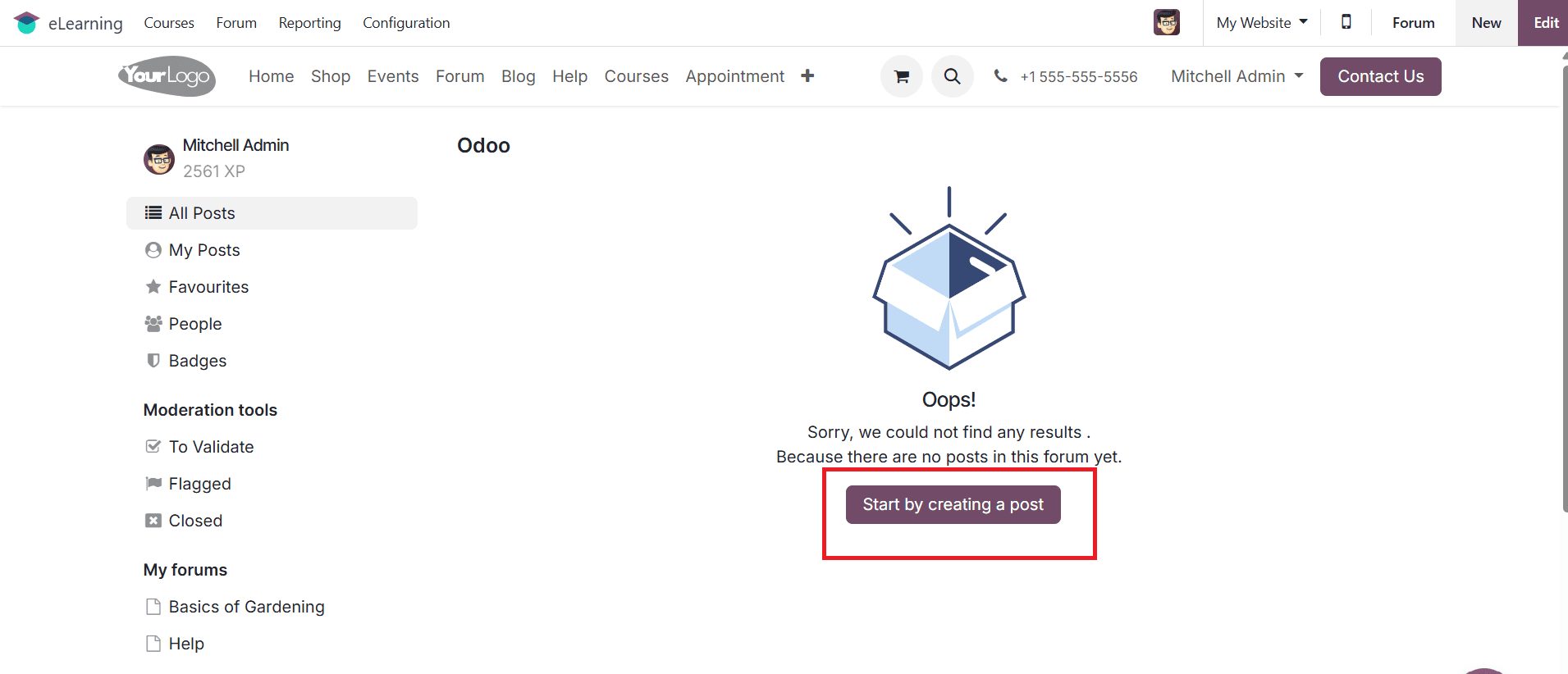Image resolution: width=1568 pixels, height=674 pixels.
Task: Click the Edit button in top bar
Action: click(x=1545, y=23)
